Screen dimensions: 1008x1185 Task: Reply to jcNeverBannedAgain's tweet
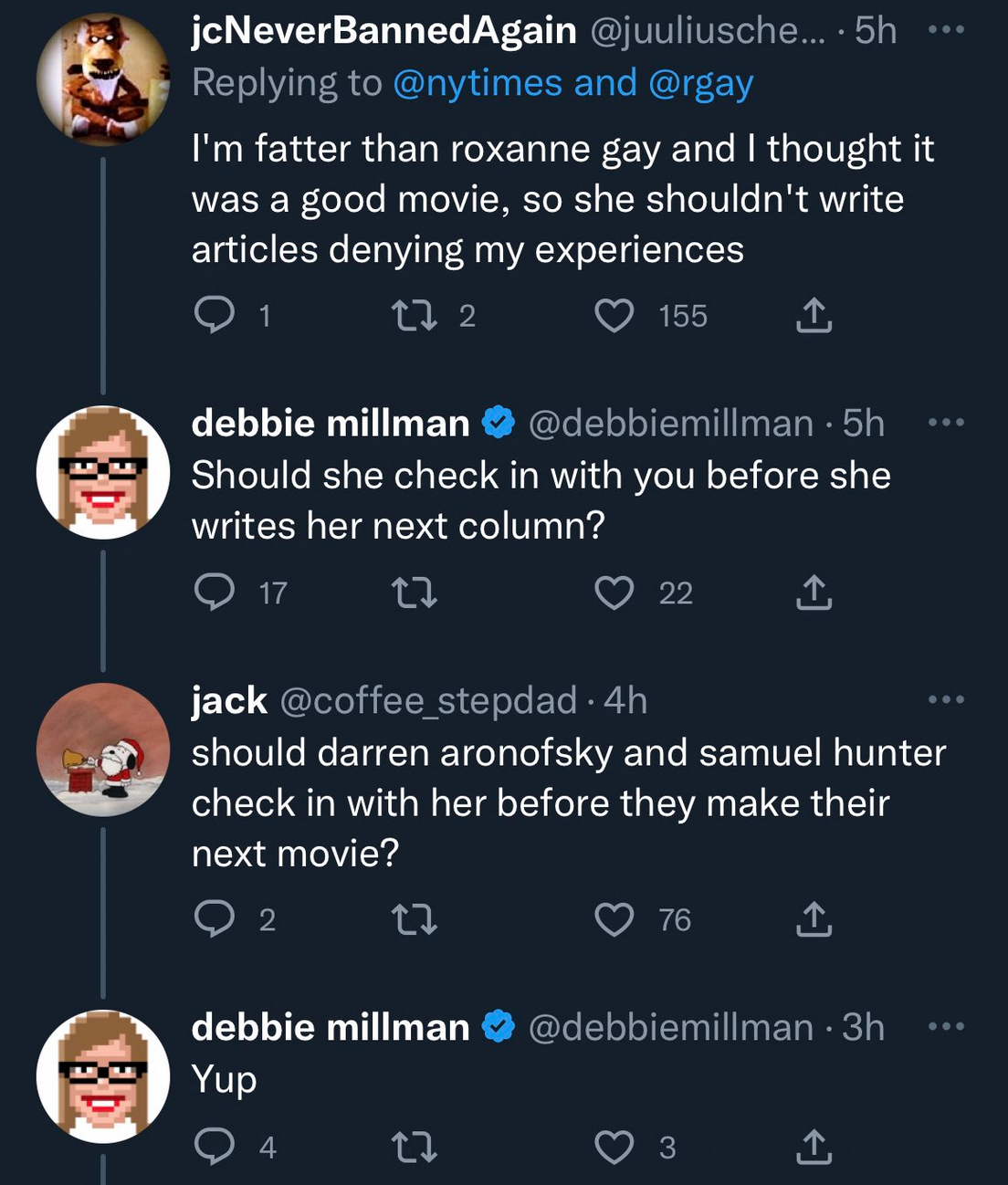click(x=215, y=316)
